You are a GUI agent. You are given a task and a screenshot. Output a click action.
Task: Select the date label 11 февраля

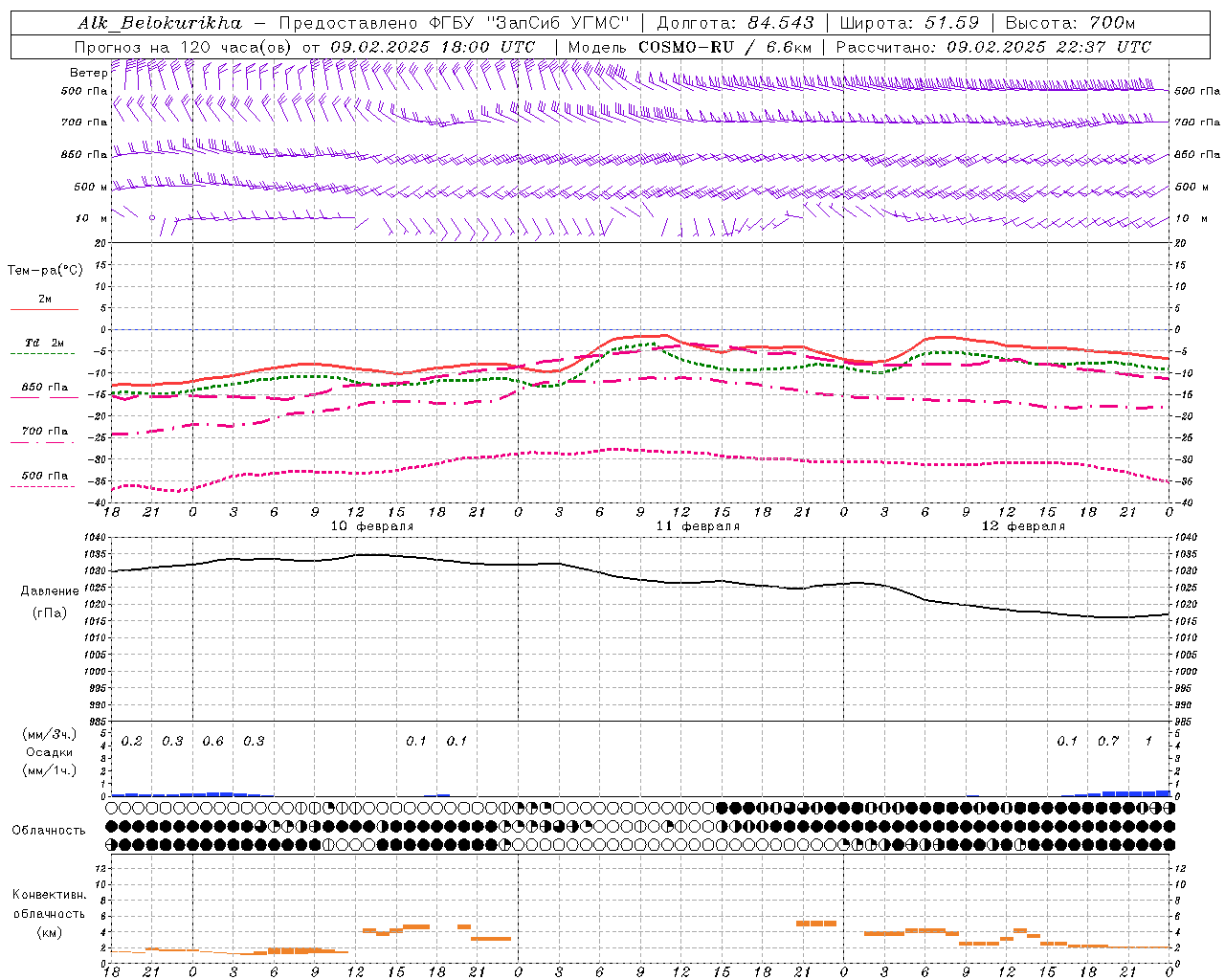pos(698,526)
